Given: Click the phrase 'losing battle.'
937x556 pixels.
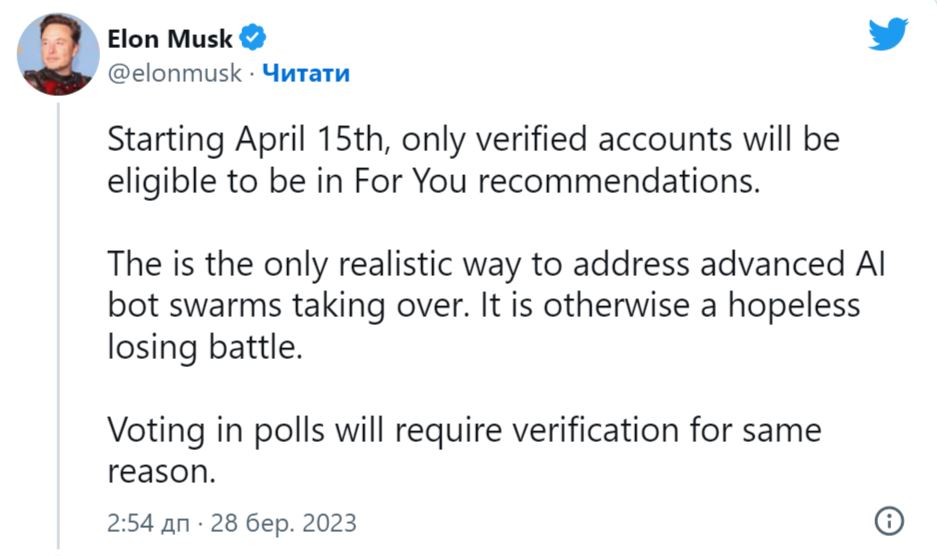Looking at the screenshot, I should 205,347.
